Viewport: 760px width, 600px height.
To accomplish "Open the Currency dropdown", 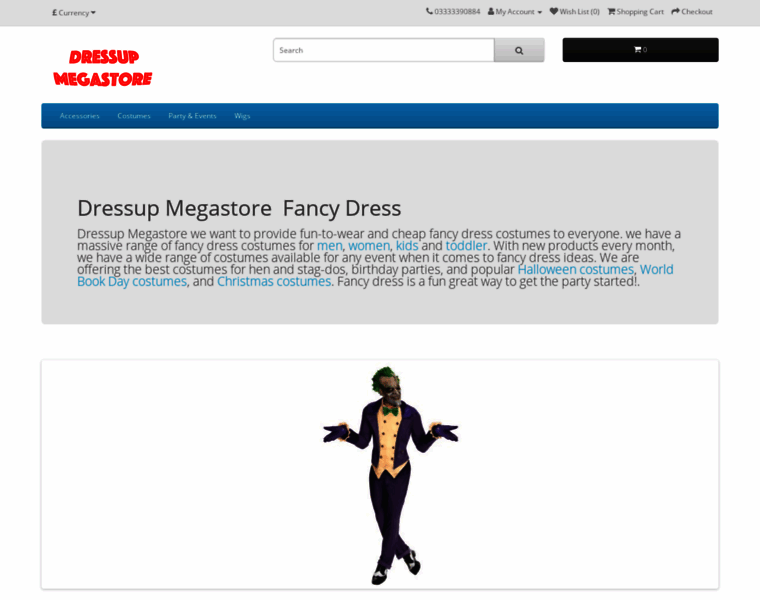I will tap(74, 13).
